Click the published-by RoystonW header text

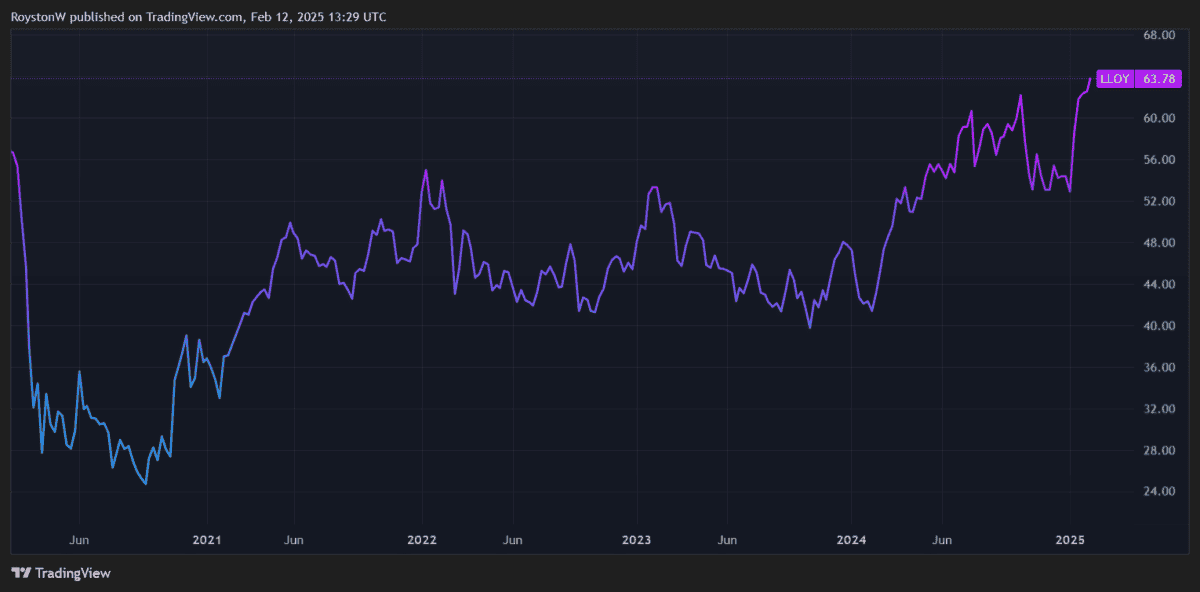tap(200, 17)
